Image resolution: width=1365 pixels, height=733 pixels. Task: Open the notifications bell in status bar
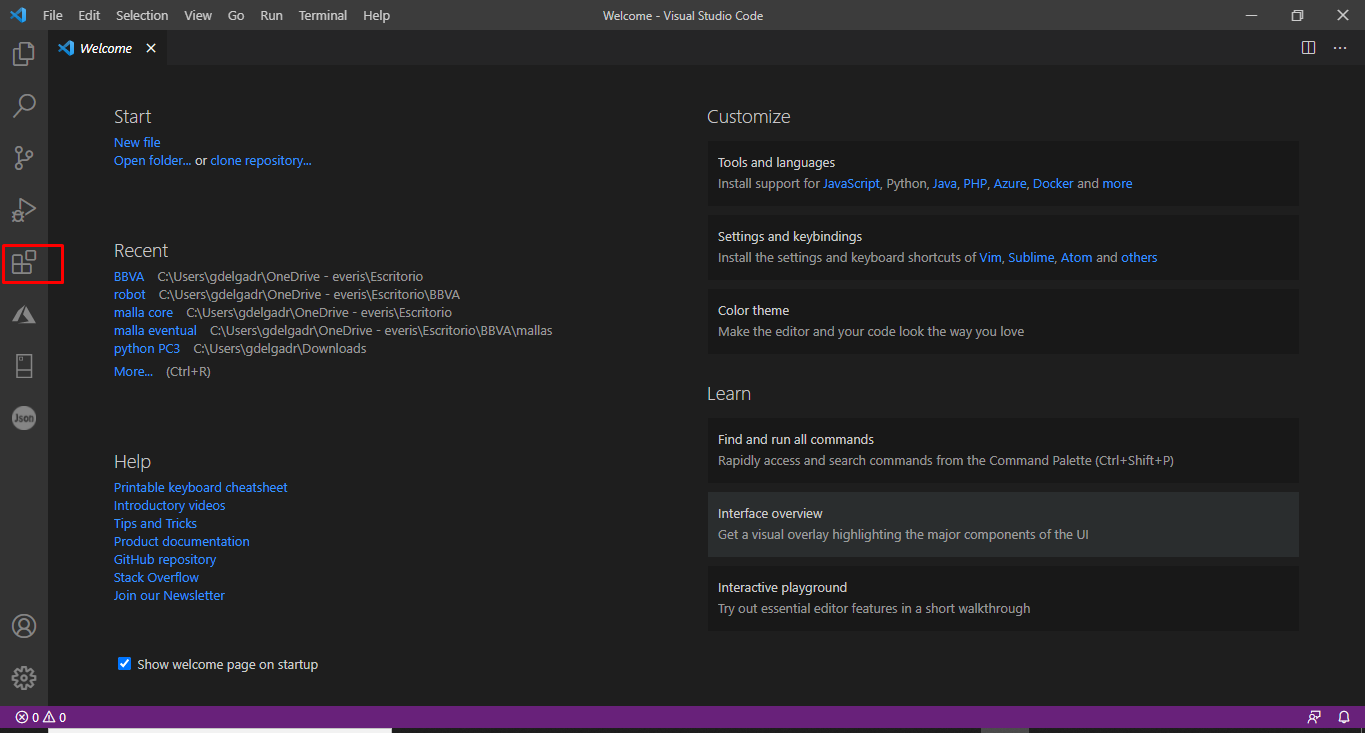click(x=1343, y=717)
